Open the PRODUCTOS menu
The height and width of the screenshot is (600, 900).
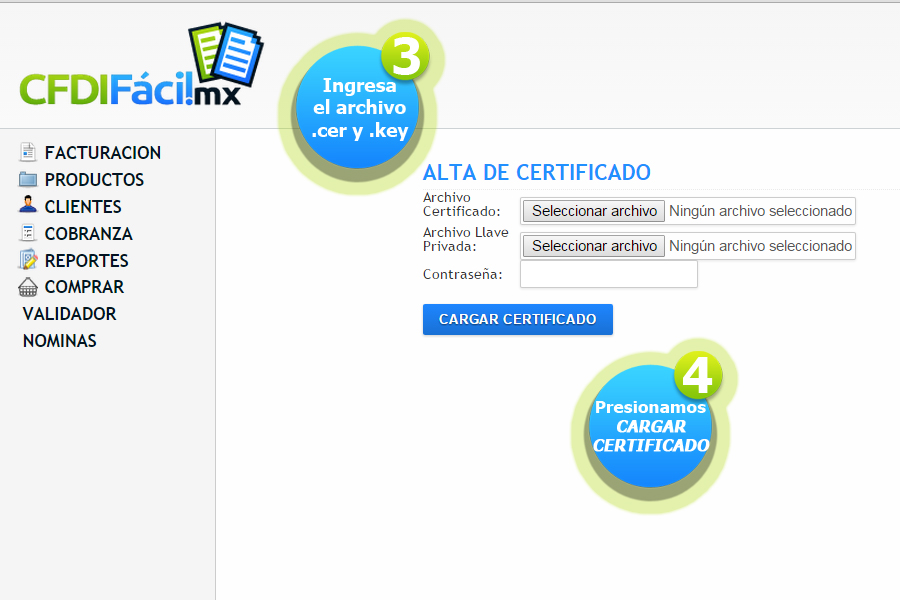coord(94,180)
